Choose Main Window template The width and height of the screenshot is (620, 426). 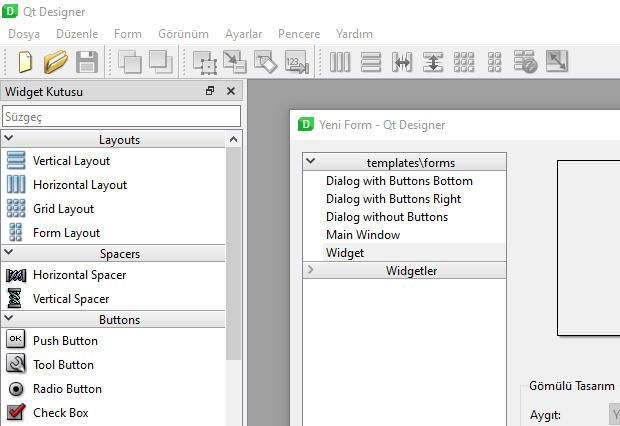tap(363, 235)
